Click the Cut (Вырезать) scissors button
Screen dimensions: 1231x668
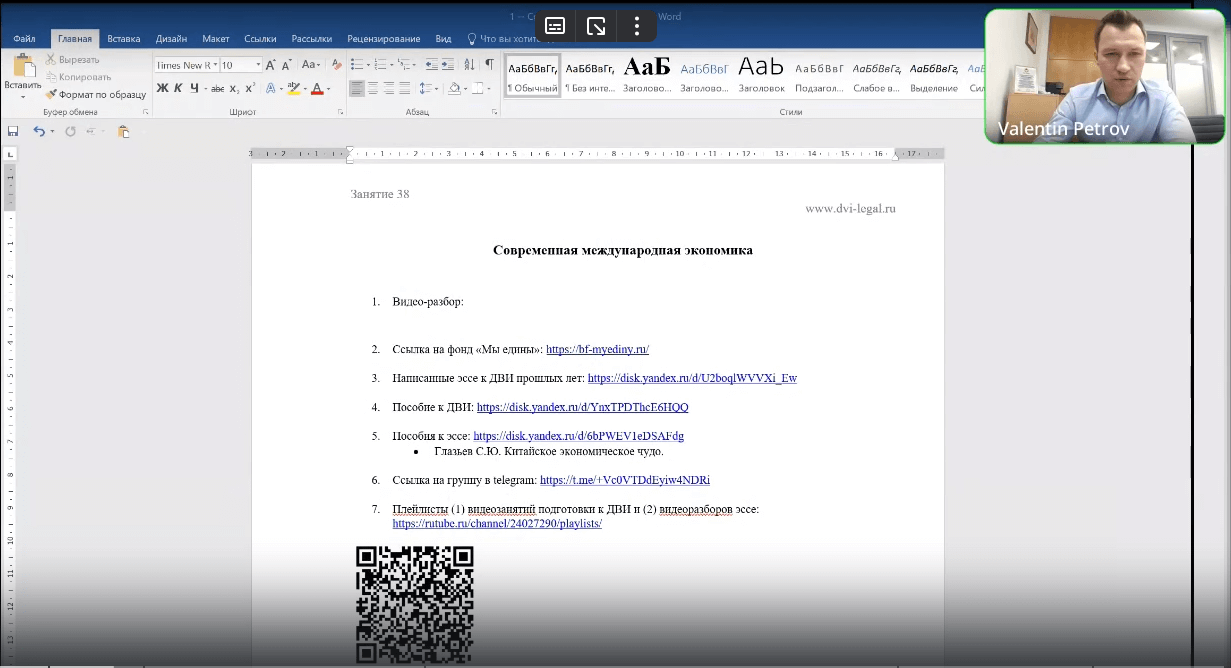pyautogui.click(x=71, y=60)
